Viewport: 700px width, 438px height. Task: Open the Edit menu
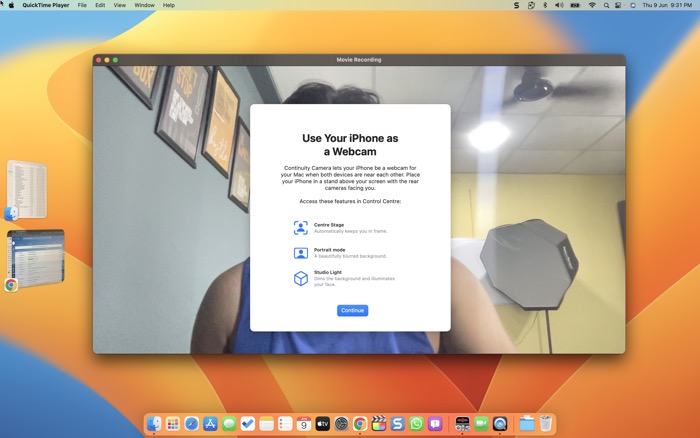100,5
